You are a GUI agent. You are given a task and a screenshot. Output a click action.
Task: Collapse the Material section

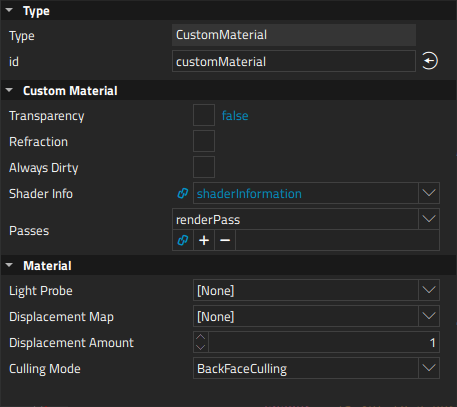coord(9,265)
